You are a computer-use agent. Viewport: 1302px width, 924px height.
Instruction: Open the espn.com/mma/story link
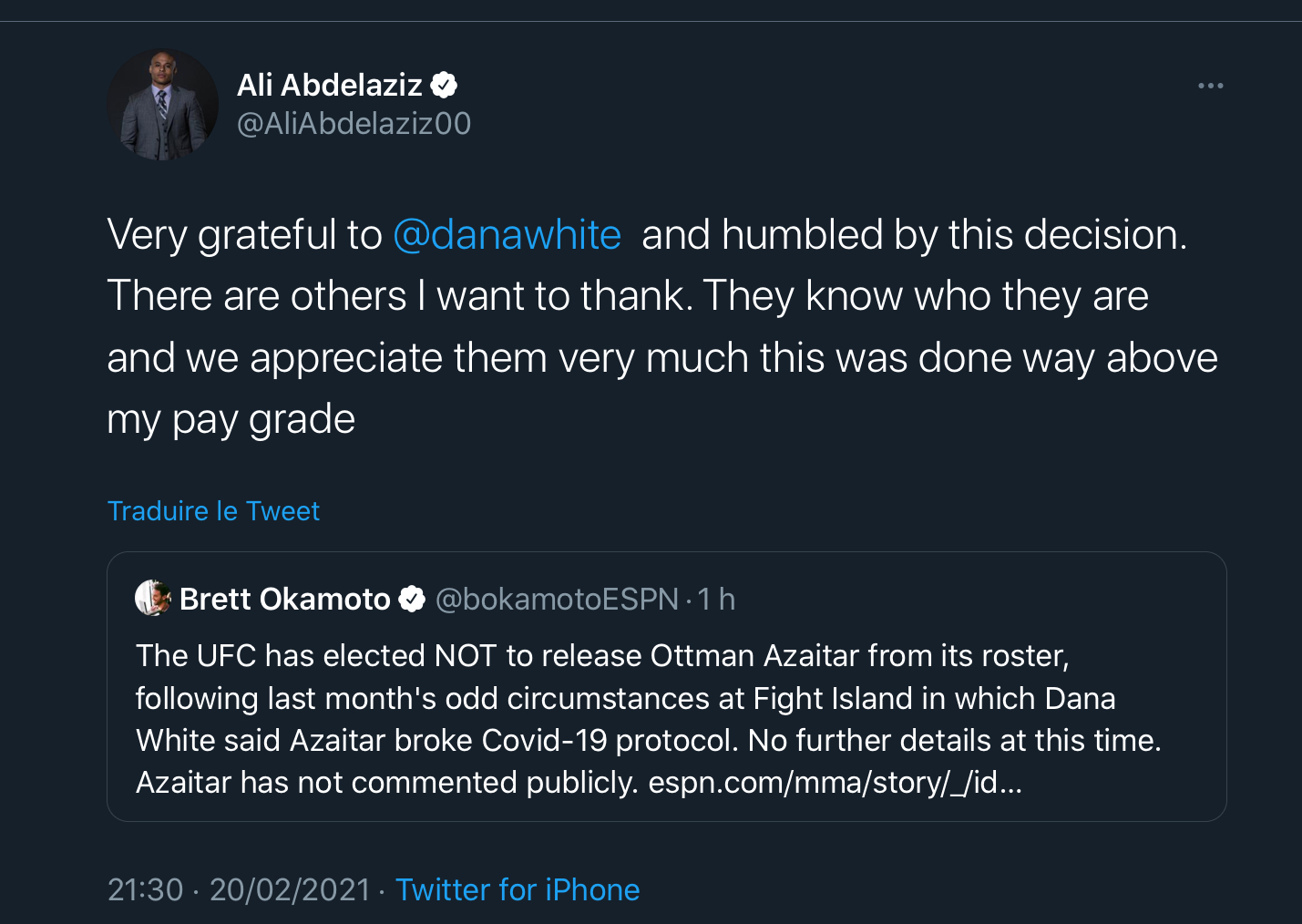(835, 782)
